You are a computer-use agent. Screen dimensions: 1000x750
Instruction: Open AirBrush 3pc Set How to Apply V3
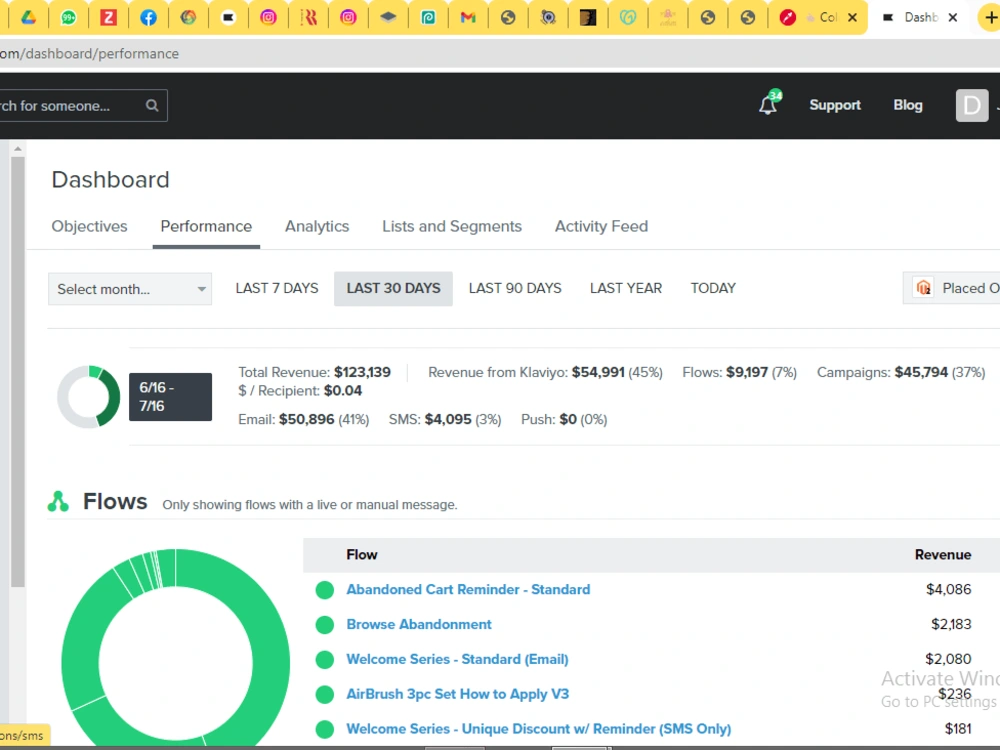coord(457,694)
